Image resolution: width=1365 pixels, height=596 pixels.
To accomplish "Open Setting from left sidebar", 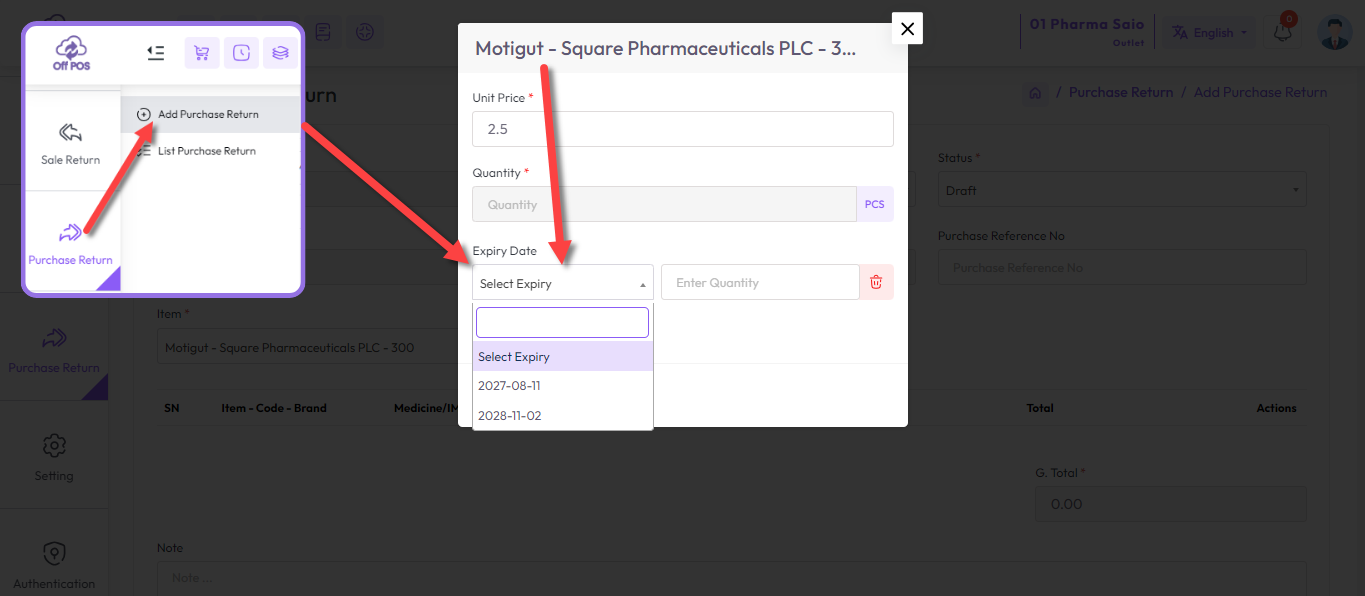I will [x=54, y=455].
